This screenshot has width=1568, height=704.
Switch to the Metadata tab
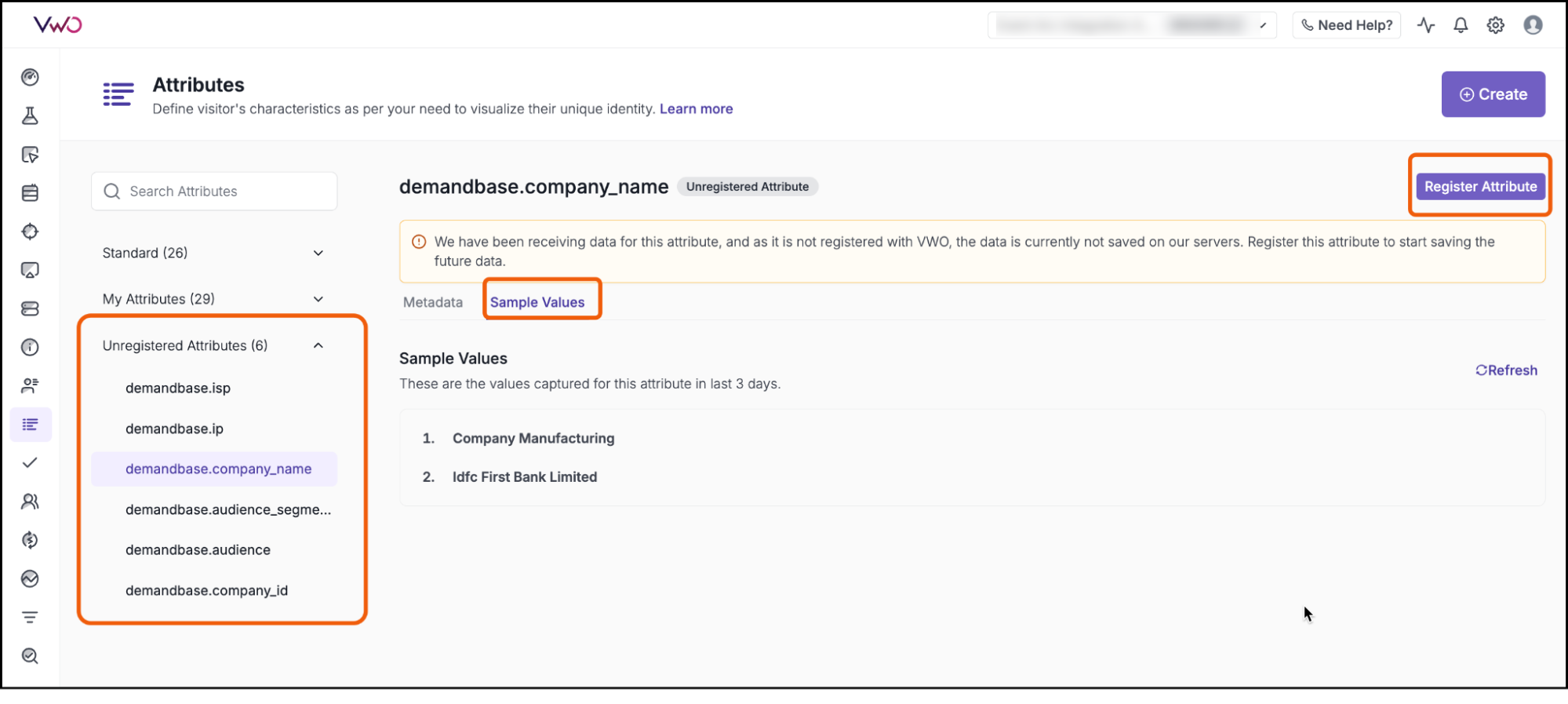point(433,302)
